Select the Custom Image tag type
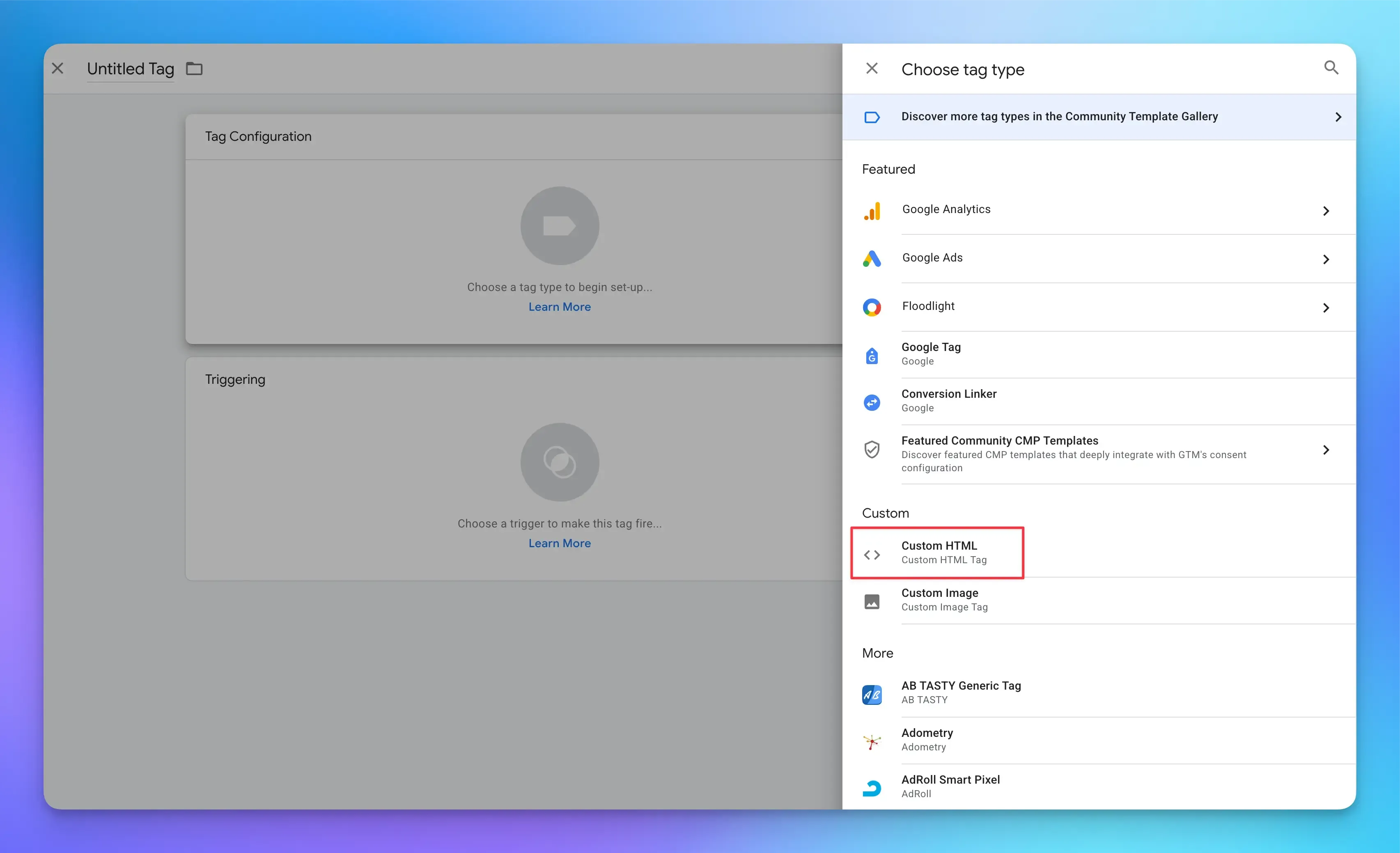1400x853 pixels. click(940, 599)
